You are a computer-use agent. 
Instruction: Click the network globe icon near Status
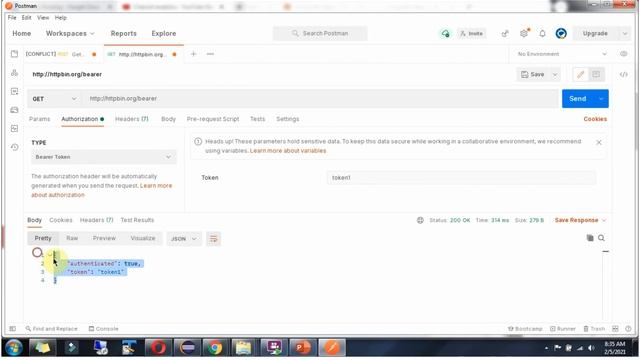click(420, 220)
